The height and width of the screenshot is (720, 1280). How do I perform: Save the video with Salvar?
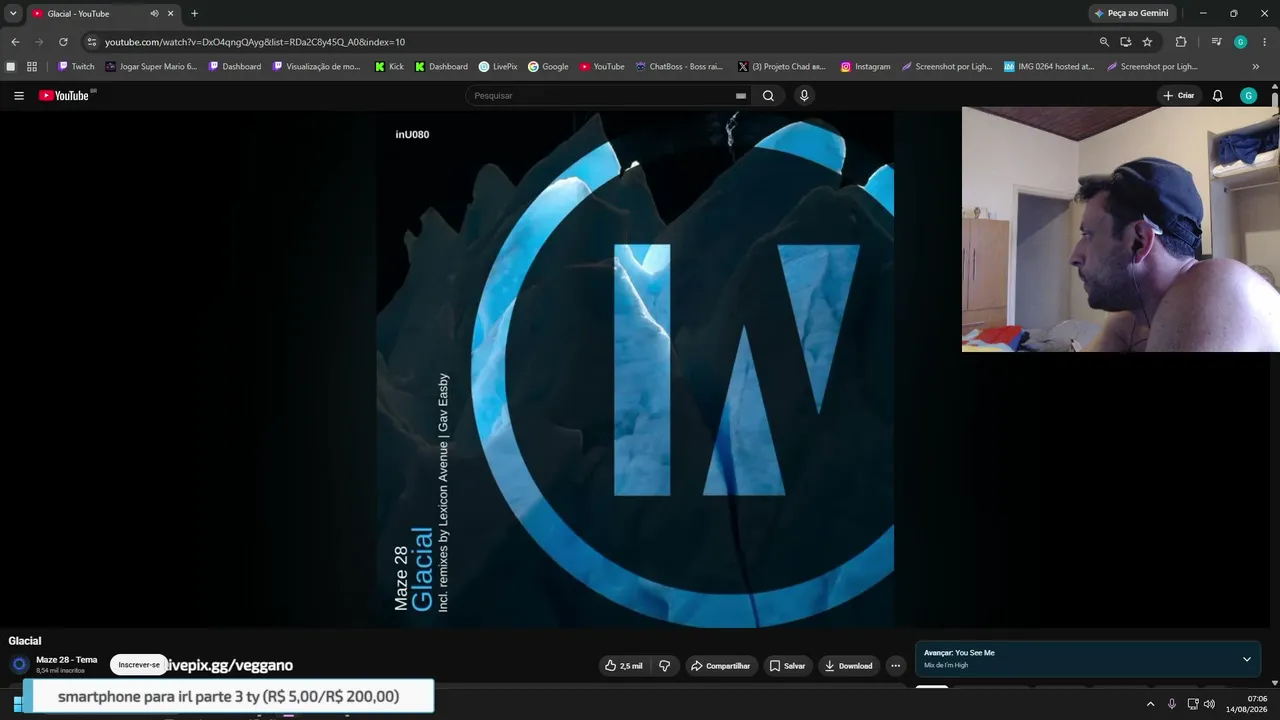click(x=788, y=666)
